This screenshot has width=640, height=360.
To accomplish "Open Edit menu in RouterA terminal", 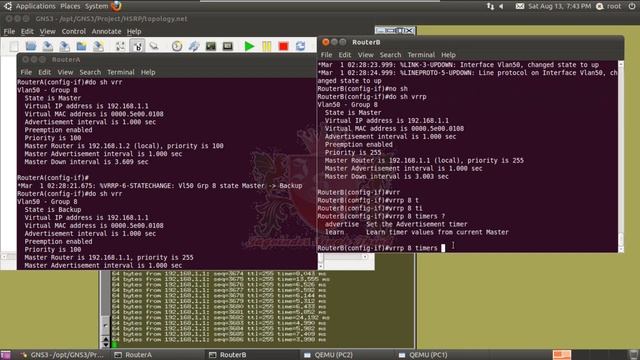I will click(x=44, y=72).
